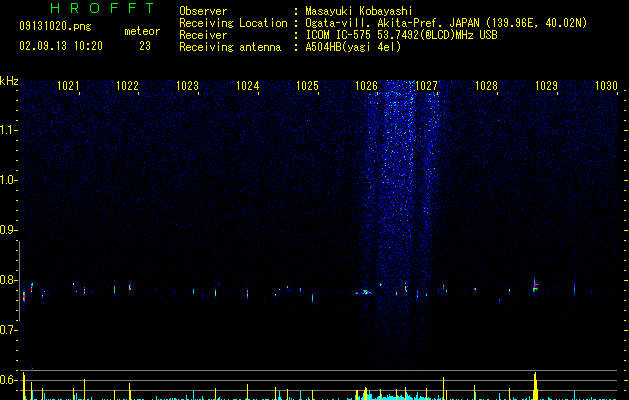The image size is (629, 400).
Task: Click the Observer field label
Action: (203, 11)
